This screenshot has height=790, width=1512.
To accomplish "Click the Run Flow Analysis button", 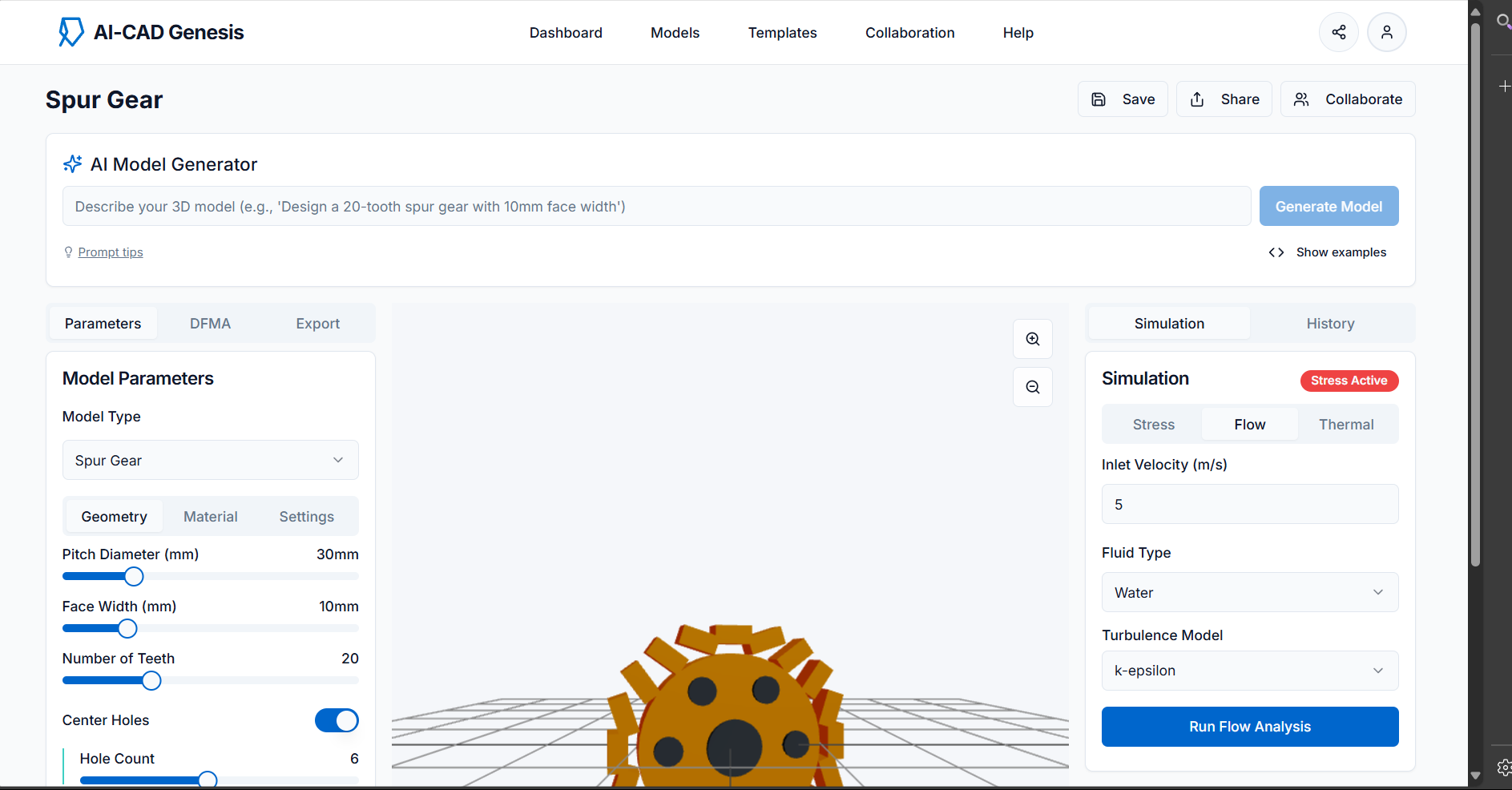I will click(1249, 727).
